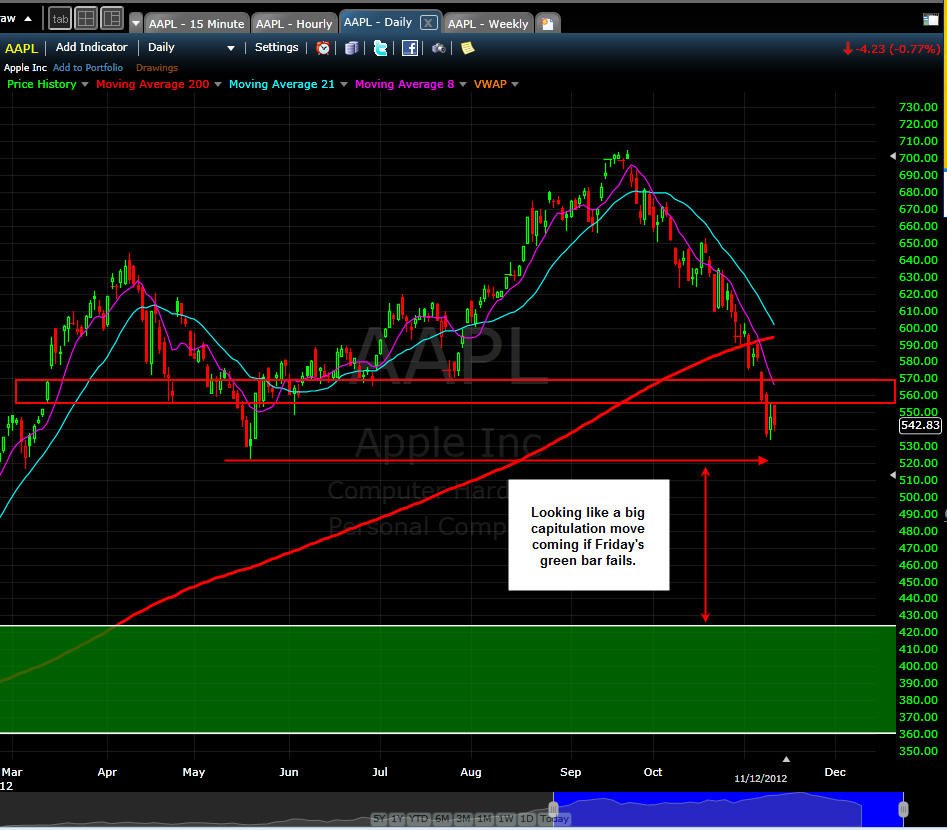The image size is (947, 830).
Task: Click the blue selected range in navigator
Action: pos(728,809)
